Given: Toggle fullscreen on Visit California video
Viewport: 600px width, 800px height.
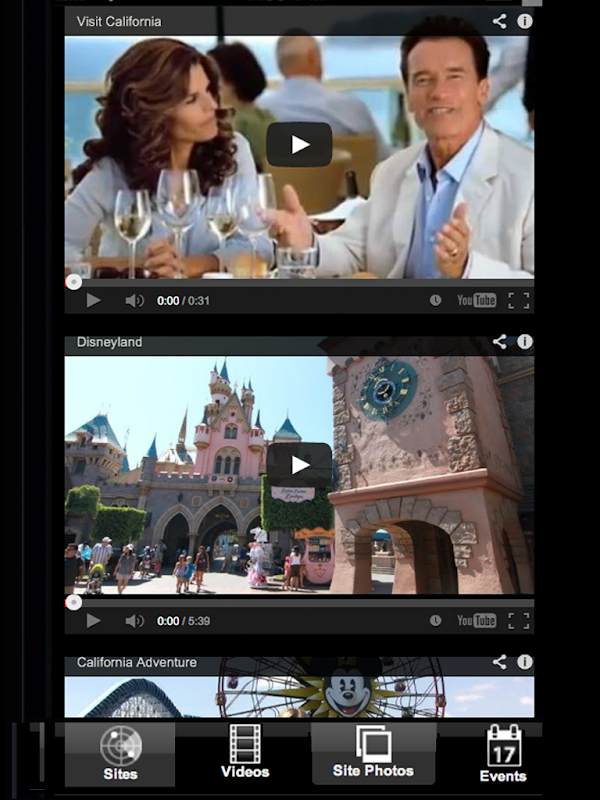Looking at the screenshot, I should pos(518,301).
